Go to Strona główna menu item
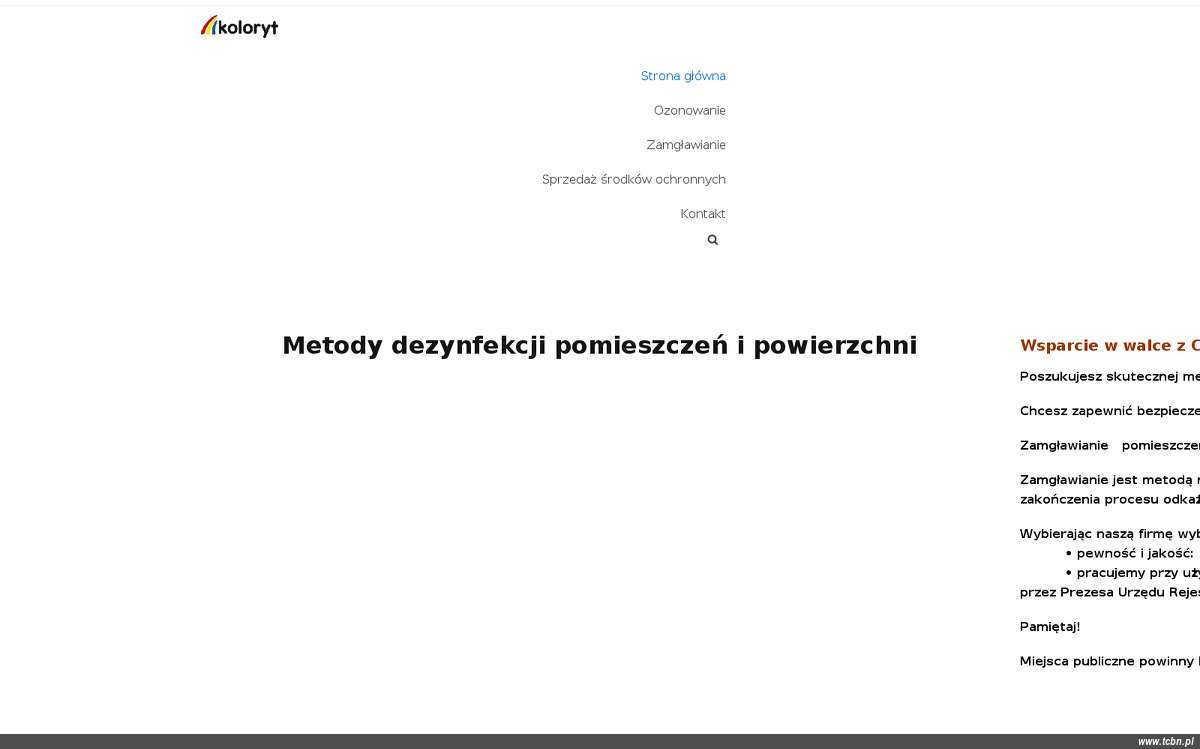Viewport: 1200px width, 749px height. (x=683, y=76)
